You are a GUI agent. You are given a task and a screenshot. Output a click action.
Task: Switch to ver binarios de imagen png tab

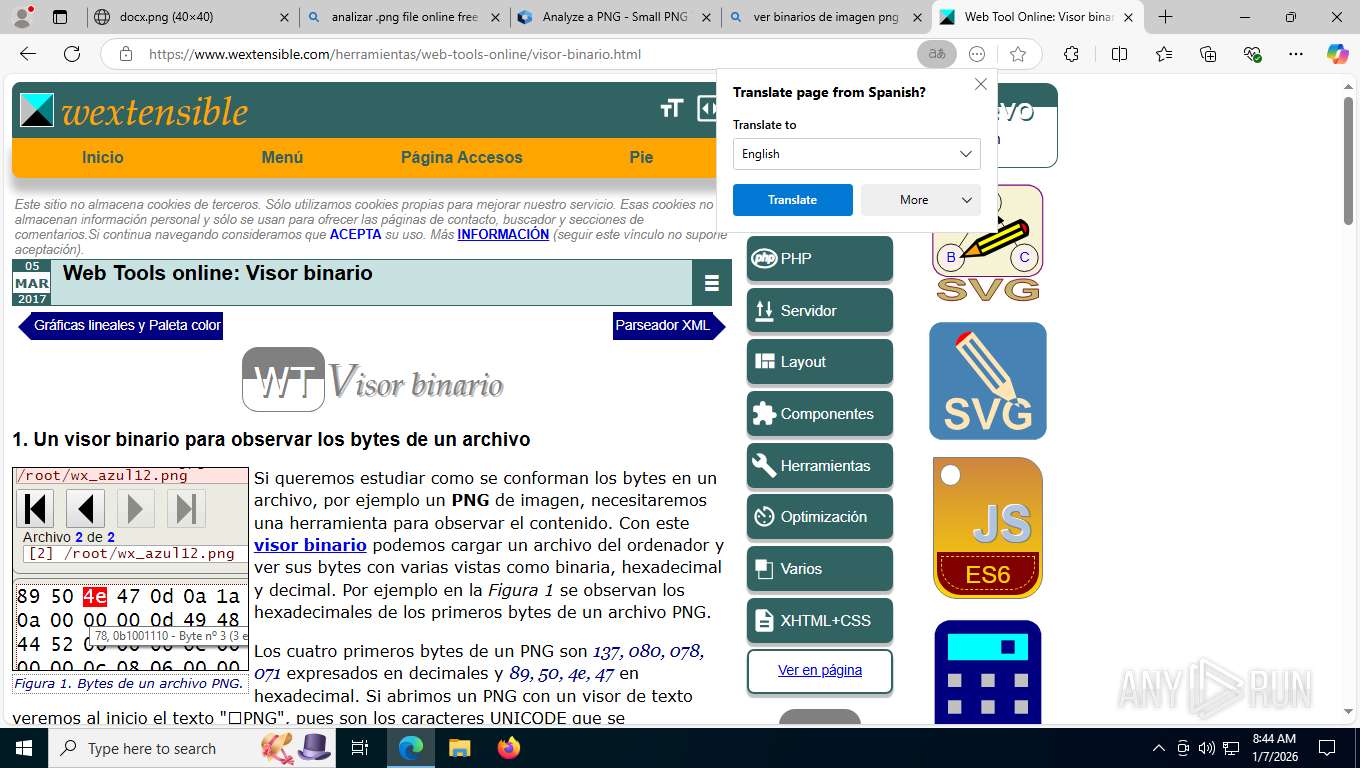coord(826,17)
